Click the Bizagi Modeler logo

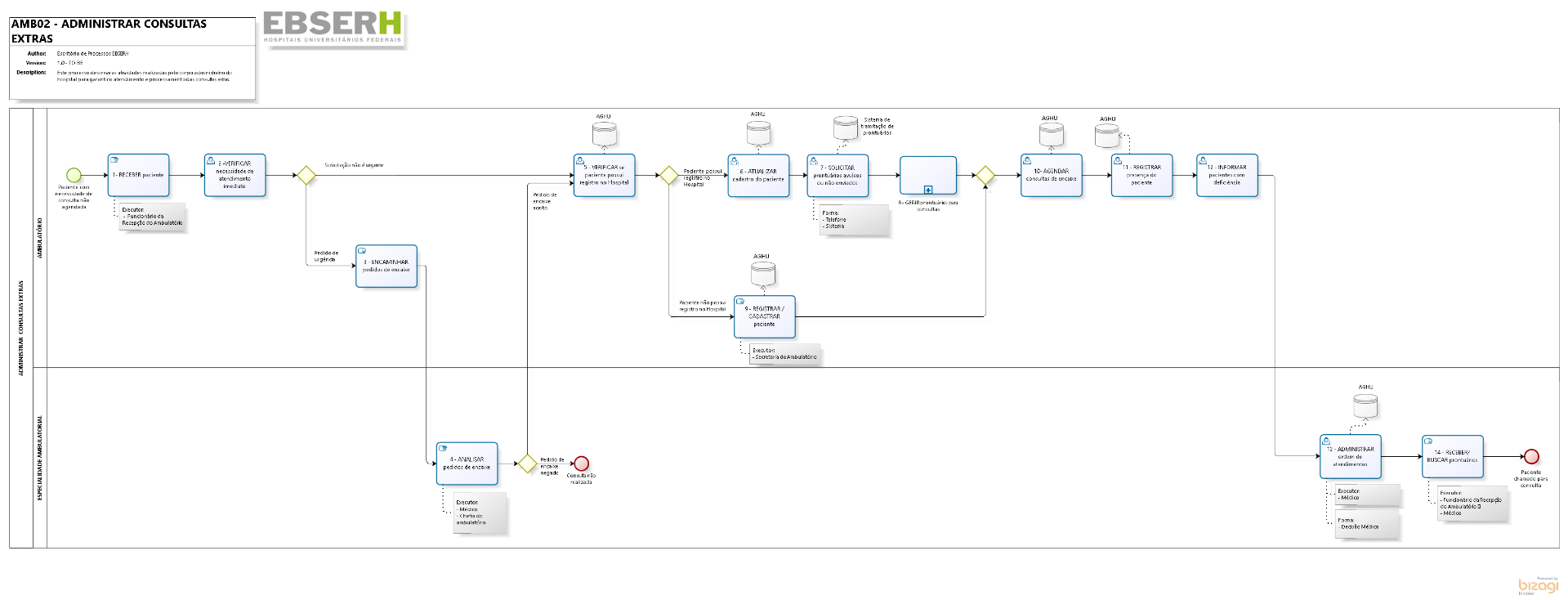[1538, 585]
